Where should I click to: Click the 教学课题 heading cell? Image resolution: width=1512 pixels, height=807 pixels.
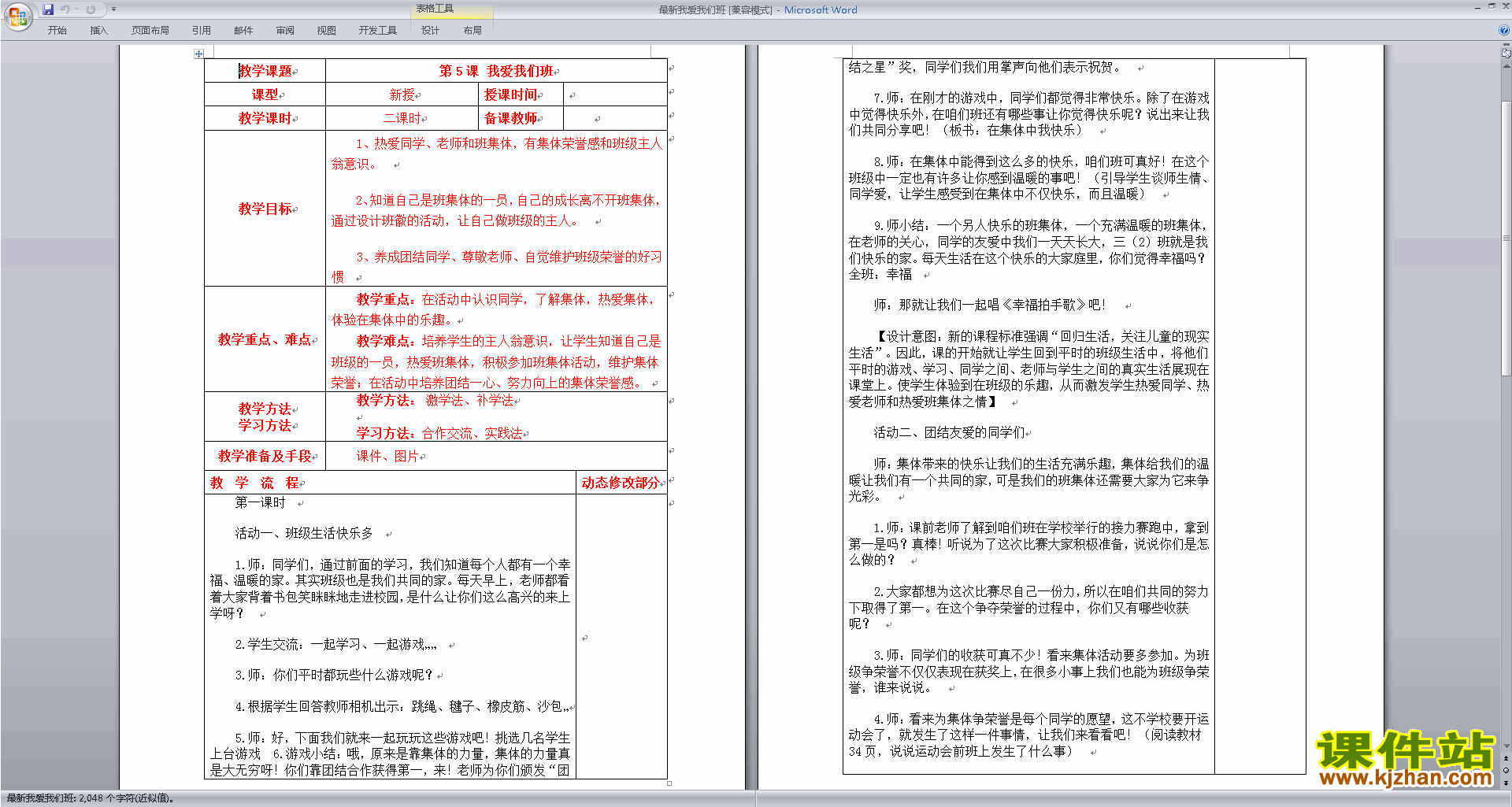point(265,71)
